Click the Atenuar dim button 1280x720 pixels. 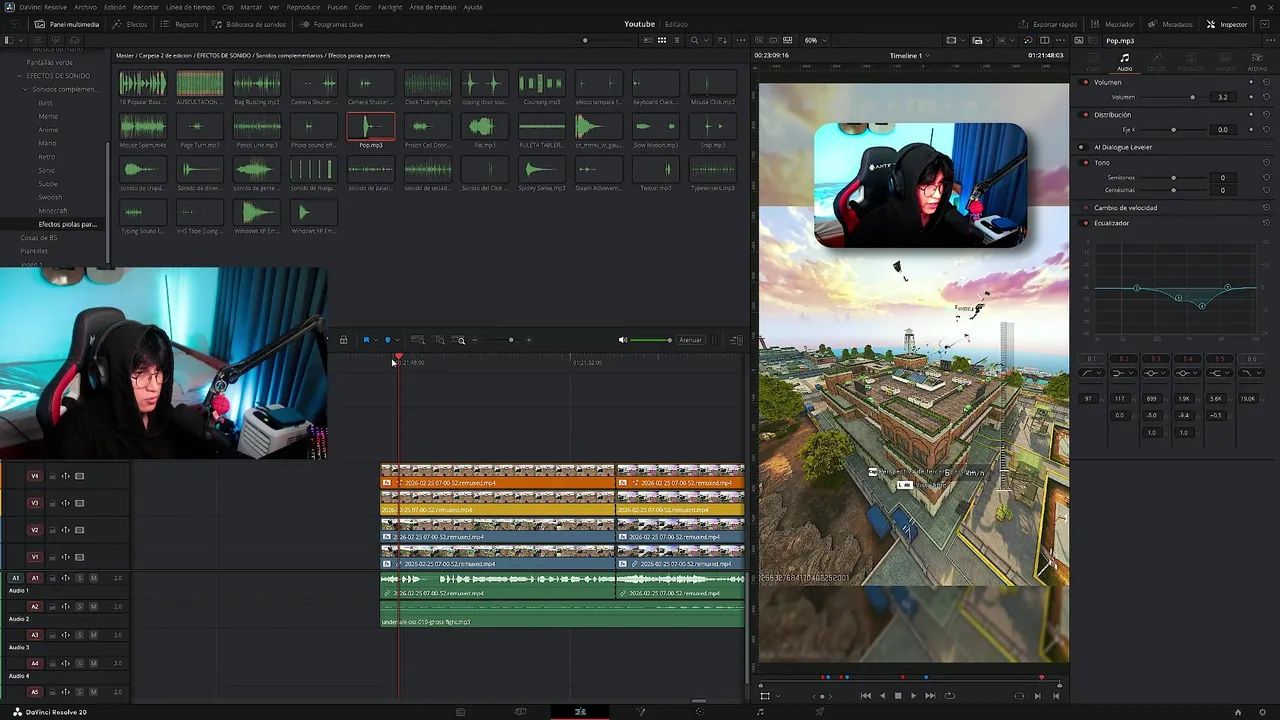pyautogui.click(x=690, y=340)
